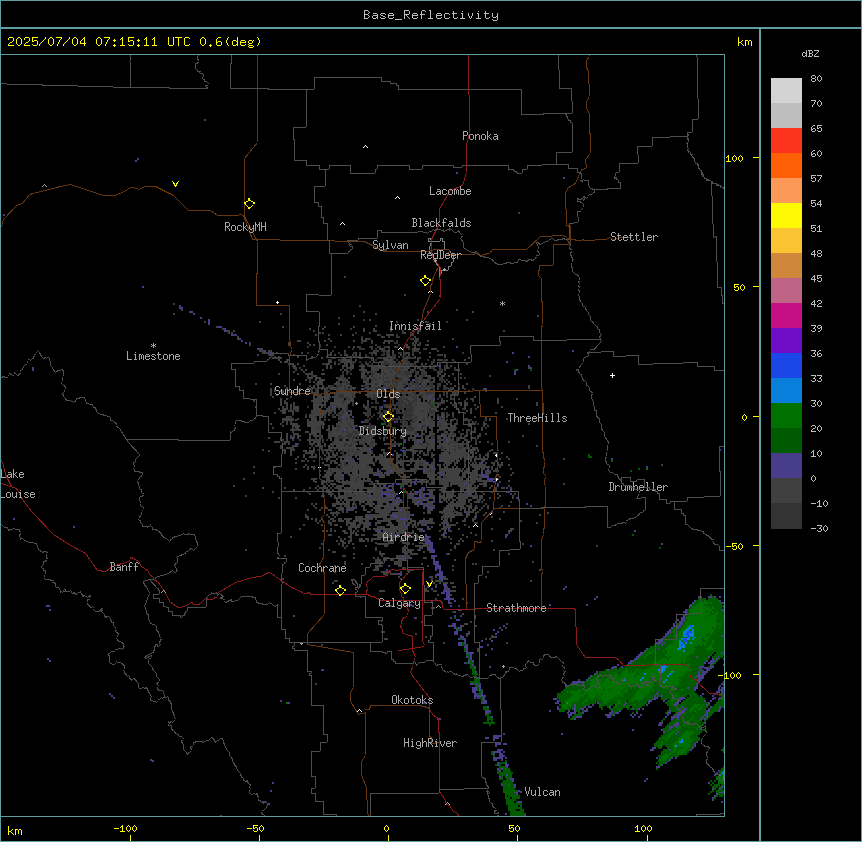Viewport: 862px width, 842px height.
Task: Pick the red swatch between 65 and 60 dBZ
Action: click(786, 140)
